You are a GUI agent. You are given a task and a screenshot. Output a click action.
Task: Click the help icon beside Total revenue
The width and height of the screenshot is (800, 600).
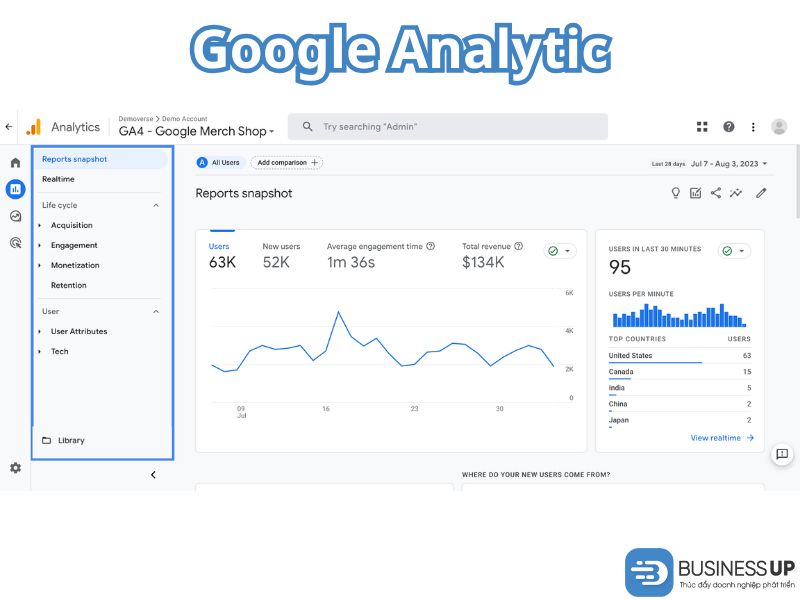tap(518, 246)
